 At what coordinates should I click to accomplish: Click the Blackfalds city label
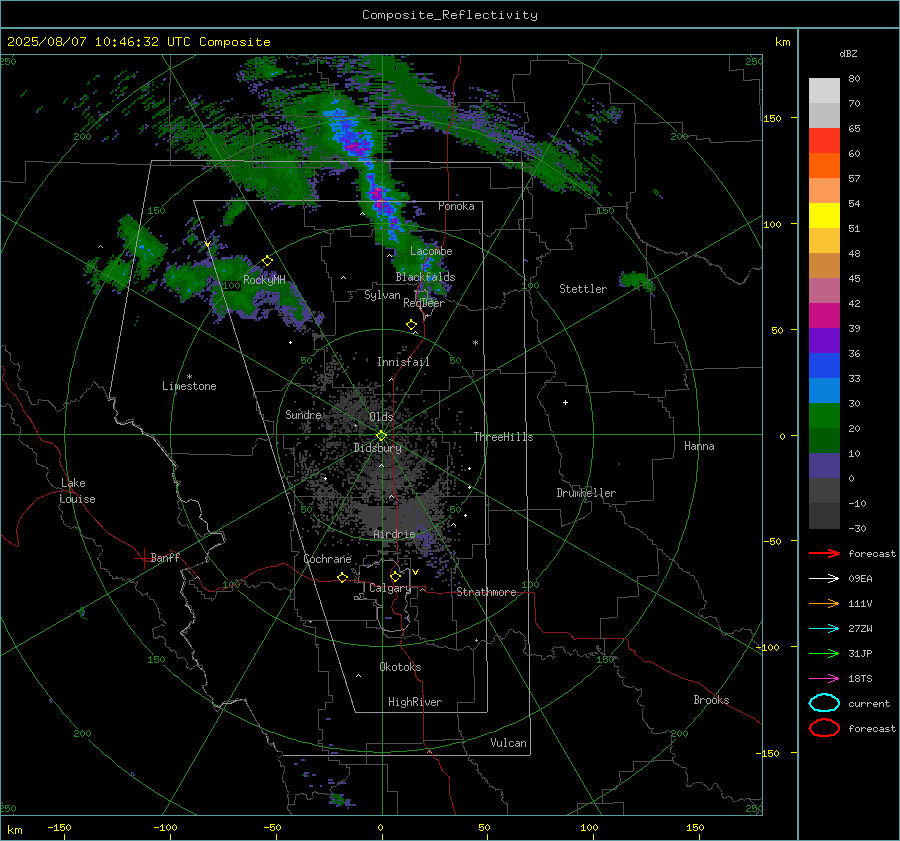pyautogui.click(x=425, y=277)
